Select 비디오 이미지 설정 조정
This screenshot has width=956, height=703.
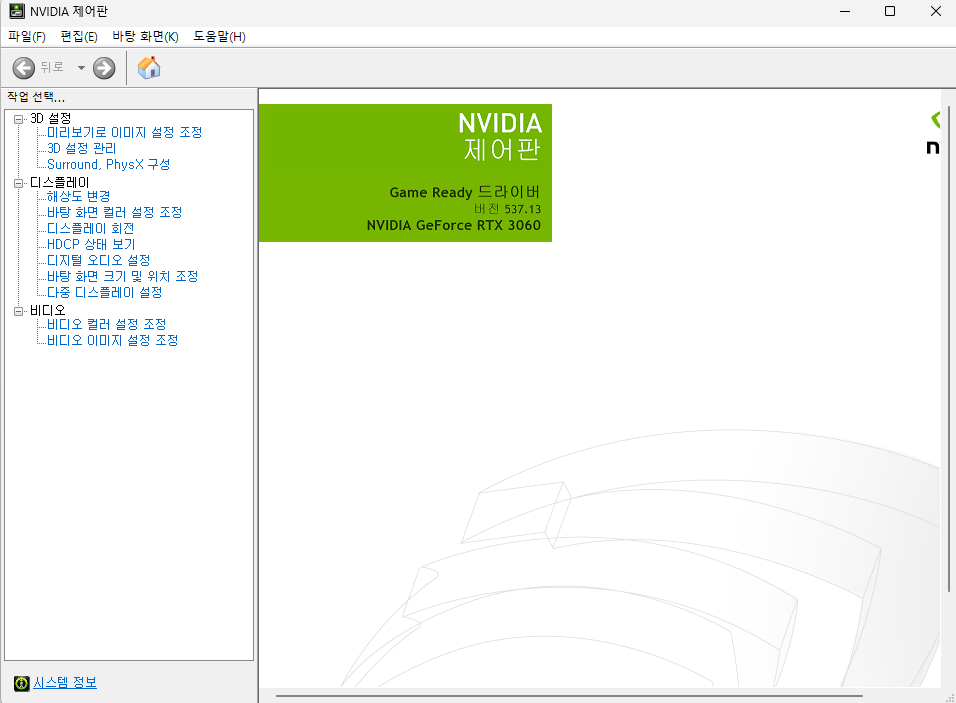click(113, 340)
